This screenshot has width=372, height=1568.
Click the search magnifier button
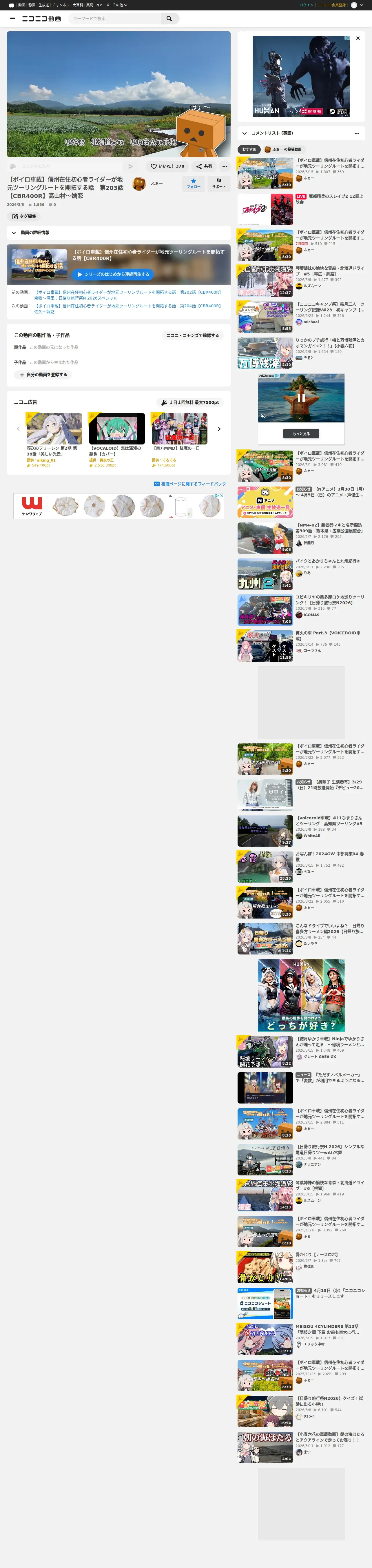click(169, 19)
